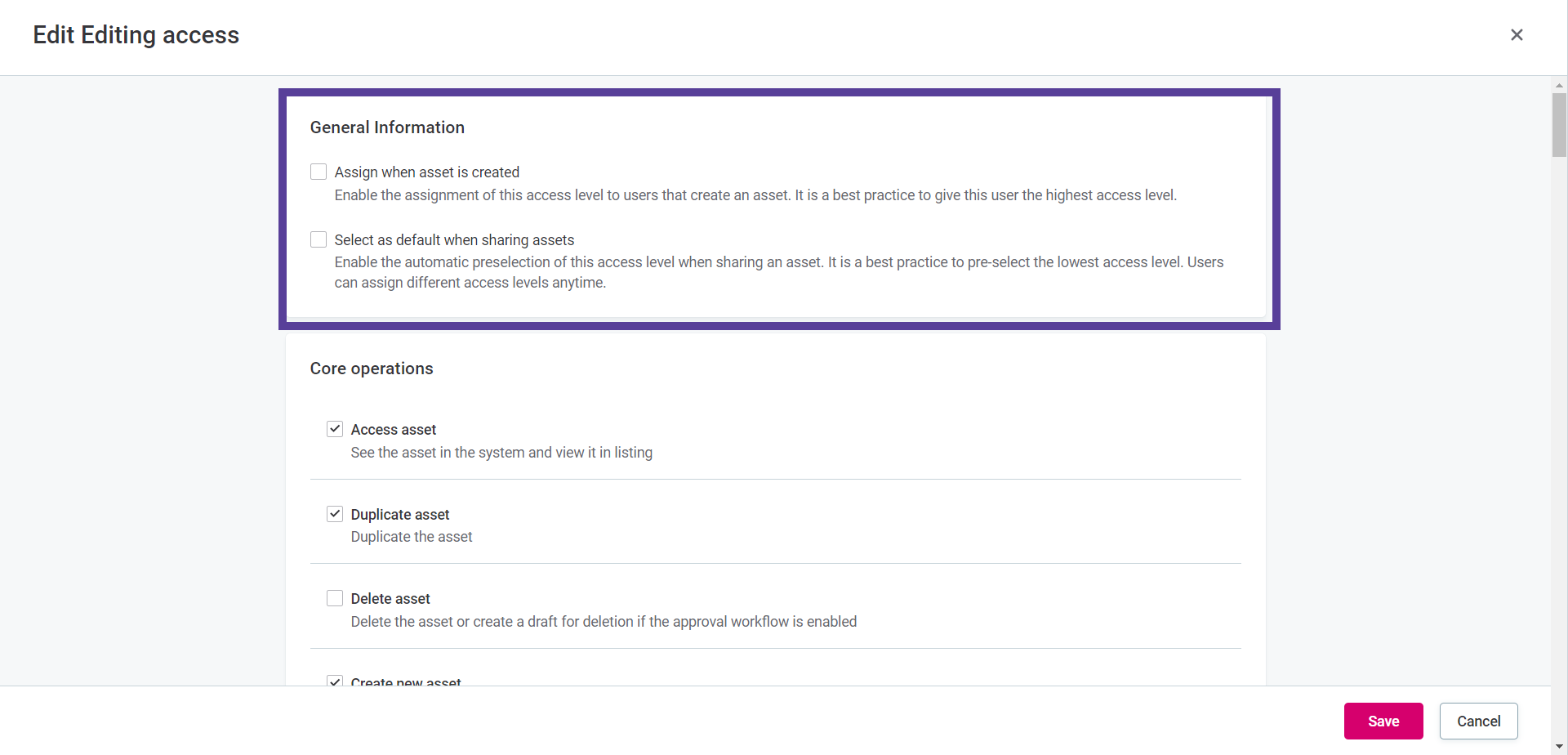Toggle the "Create new asset" checkbox

pos(335,681)
